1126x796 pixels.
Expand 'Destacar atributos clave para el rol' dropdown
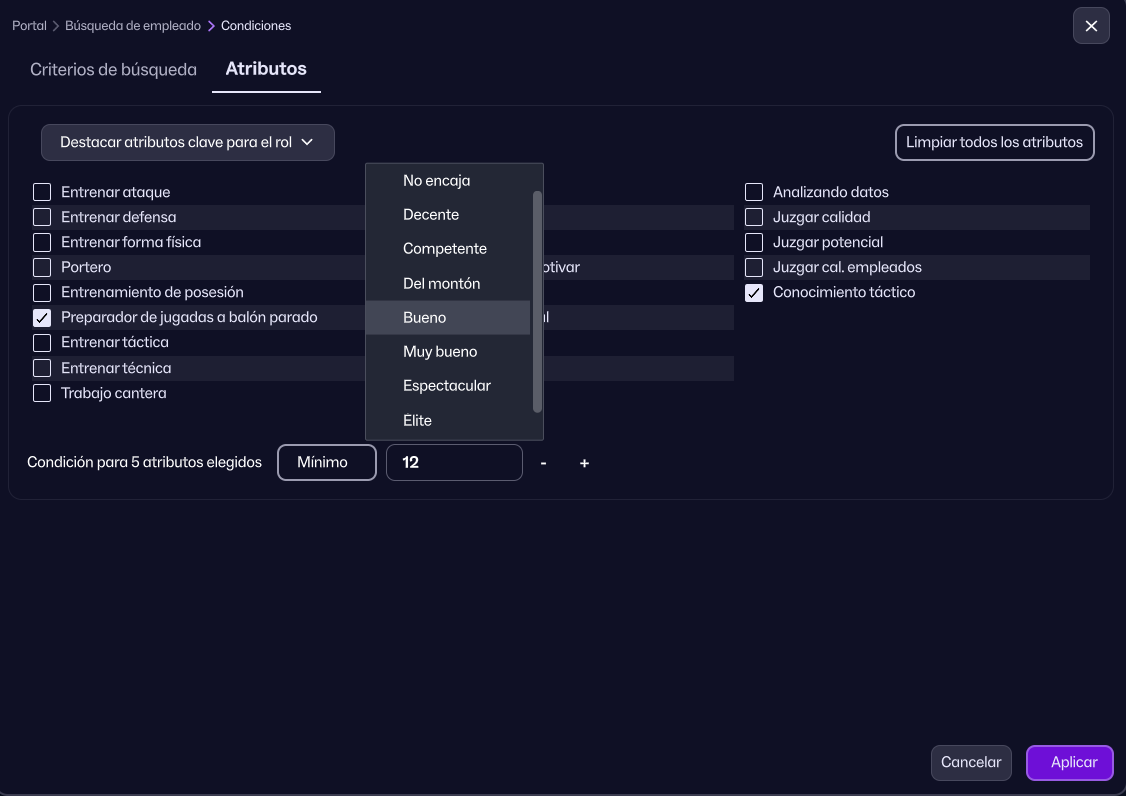187,142
